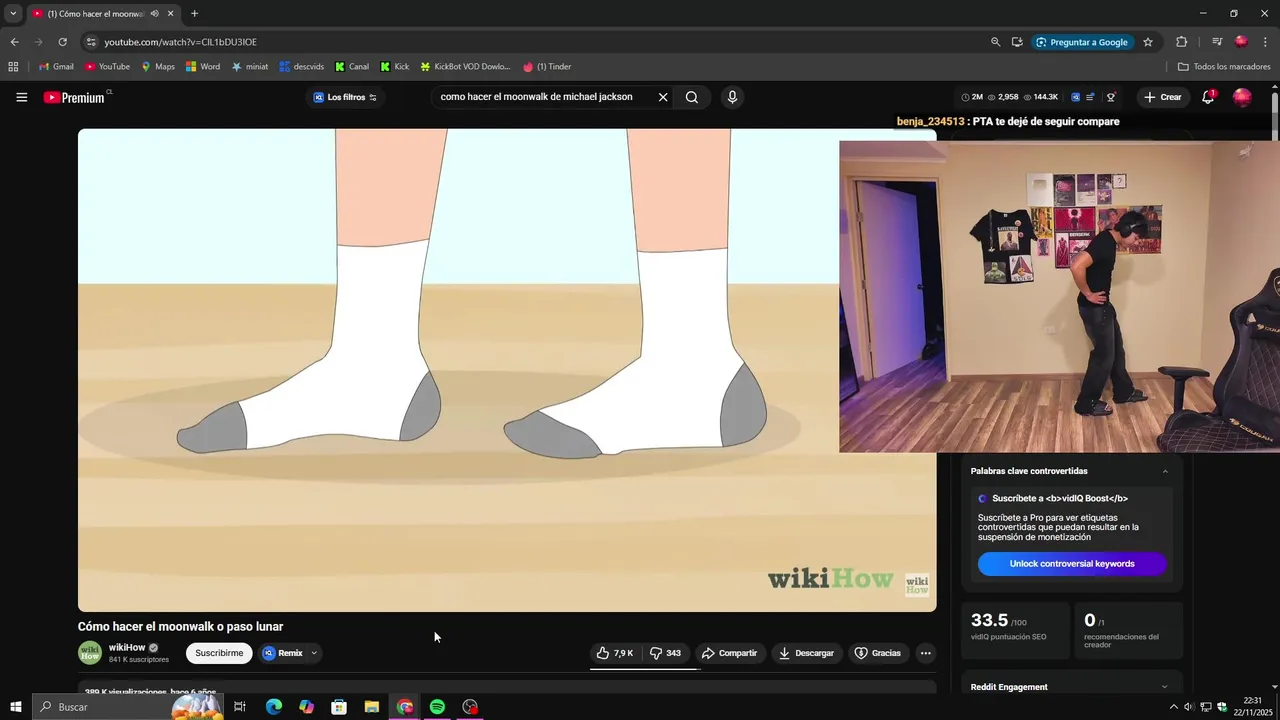This screenshot has height=720, width=1280.
Task: Open Chrome media controls icon
Action: pos(1217,42)
